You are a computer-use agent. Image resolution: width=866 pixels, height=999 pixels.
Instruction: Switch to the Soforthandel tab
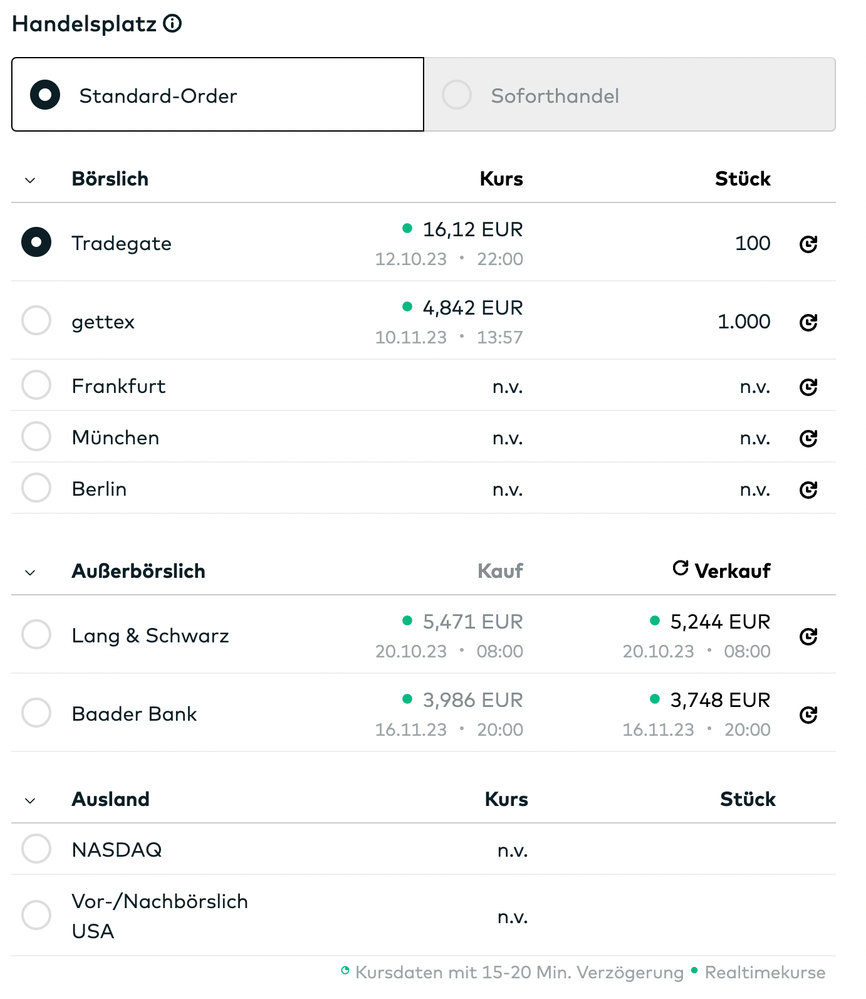pos(630,95)
